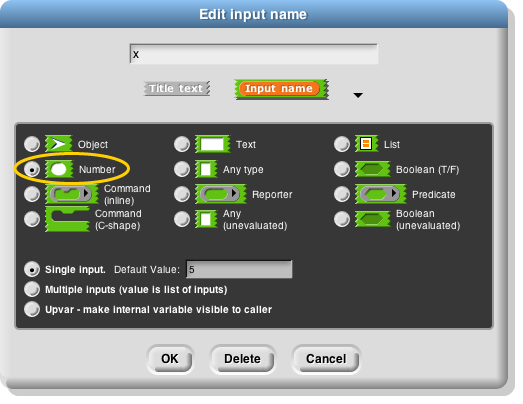Collapse the slot types with black arrow
Screen dimensions: 523x404
[x=358, y=95]
